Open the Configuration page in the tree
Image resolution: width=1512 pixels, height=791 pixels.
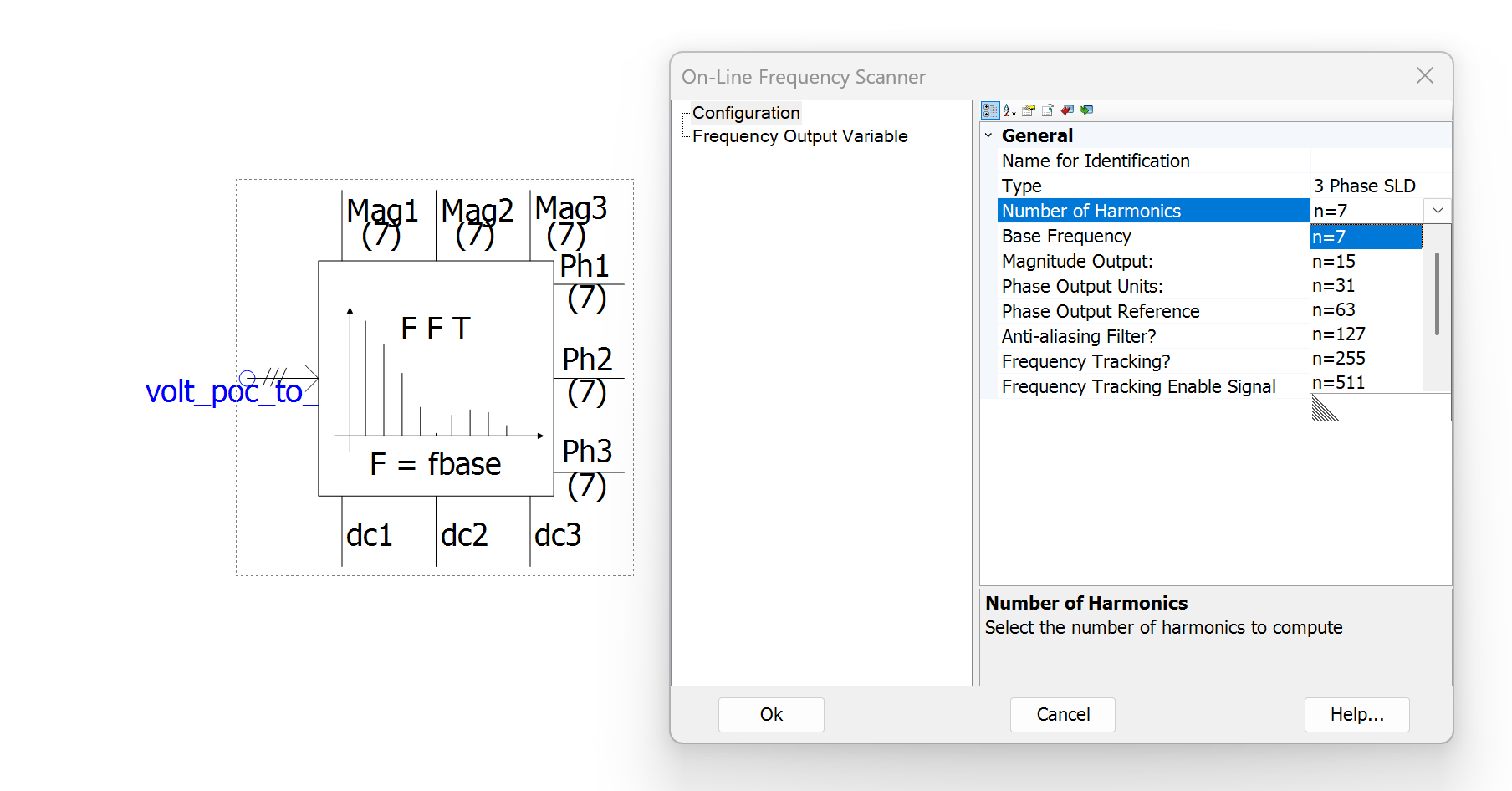(746, 113)
